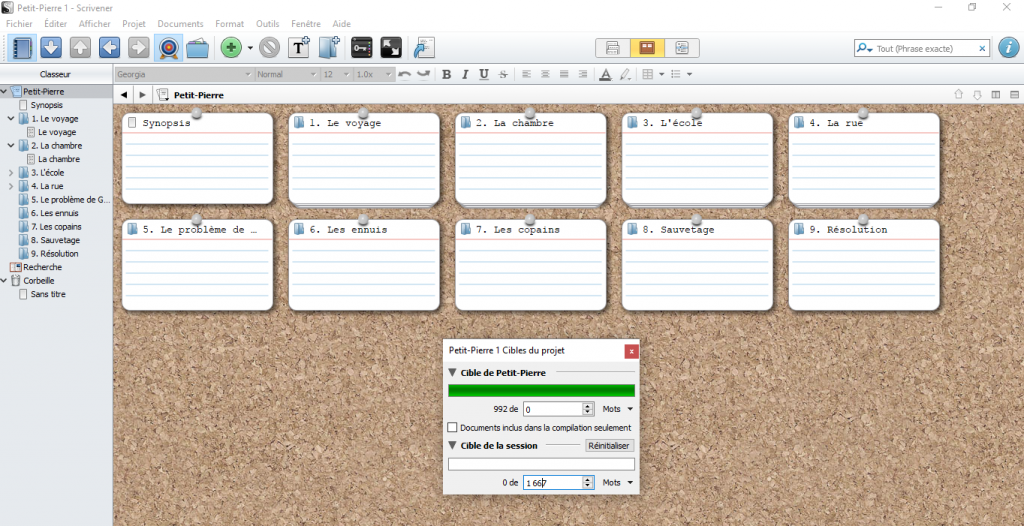Open the font size 12 dropdown
Image resolution: width=1024 pixels, height=526 pixels.
(x=337, y=74)
